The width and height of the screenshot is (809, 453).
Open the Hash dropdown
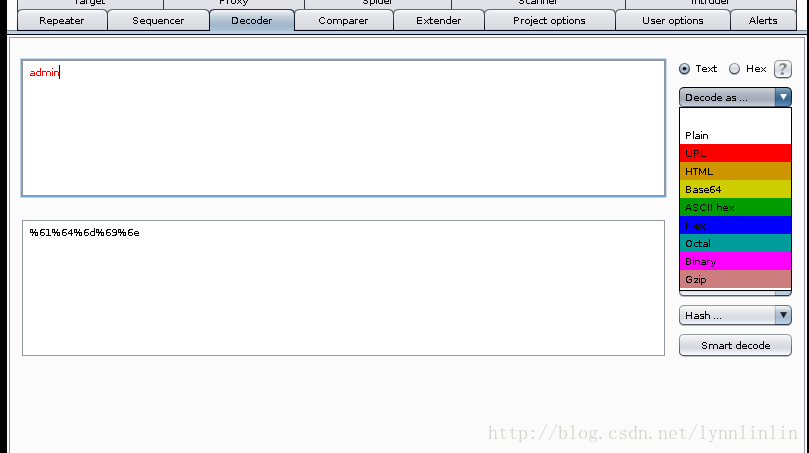(x=735, y=315)
